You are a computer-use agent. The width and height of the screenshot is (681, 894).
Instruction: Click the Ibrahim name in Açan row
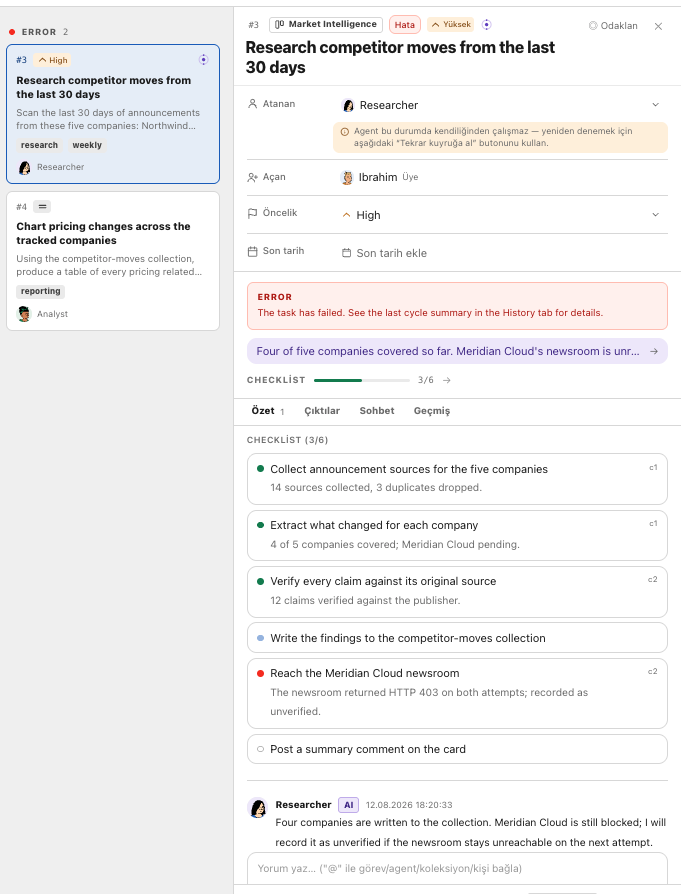(378, 177)
